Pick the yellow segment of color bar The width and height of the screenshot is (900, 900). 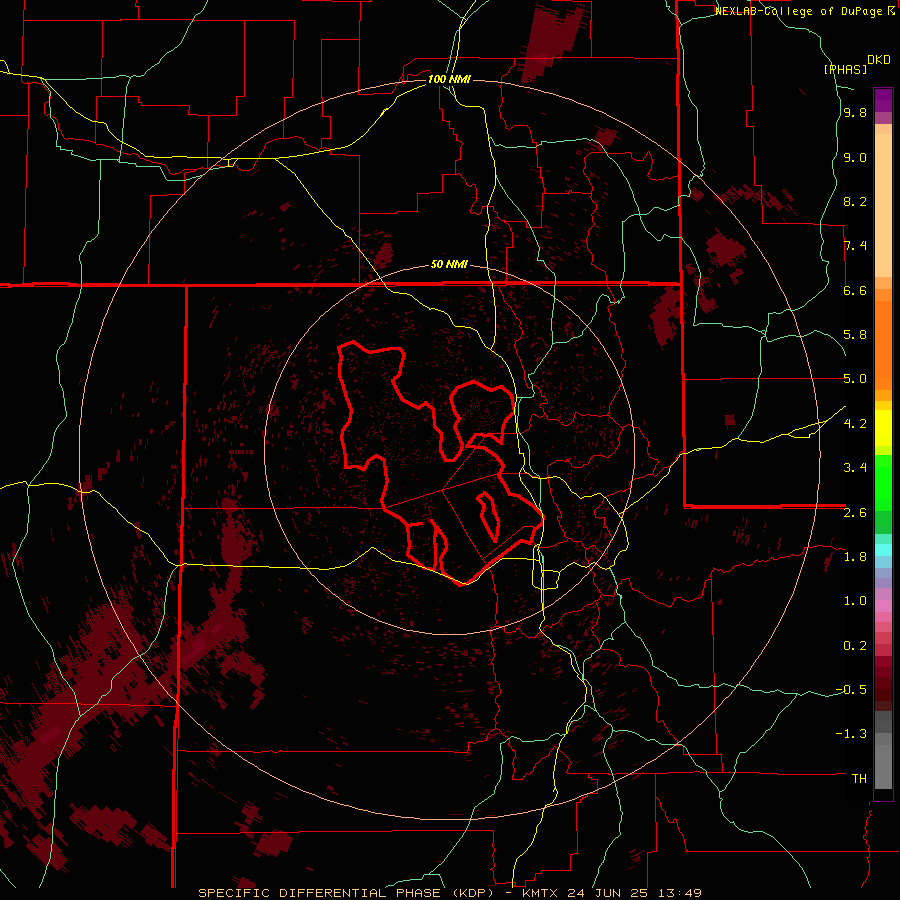click(x=883, y=428)
